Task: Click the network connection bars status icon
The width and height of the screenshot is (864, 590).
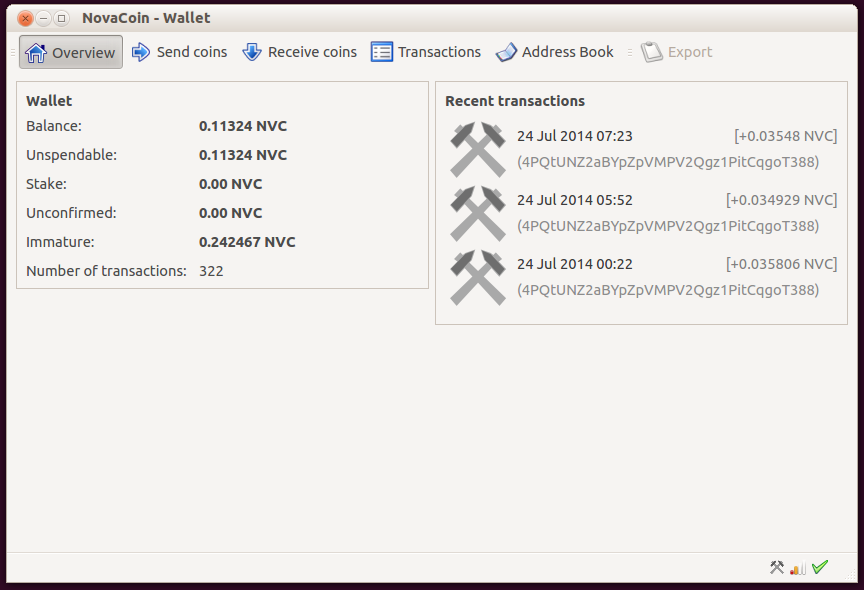Action: coord(798,567)
